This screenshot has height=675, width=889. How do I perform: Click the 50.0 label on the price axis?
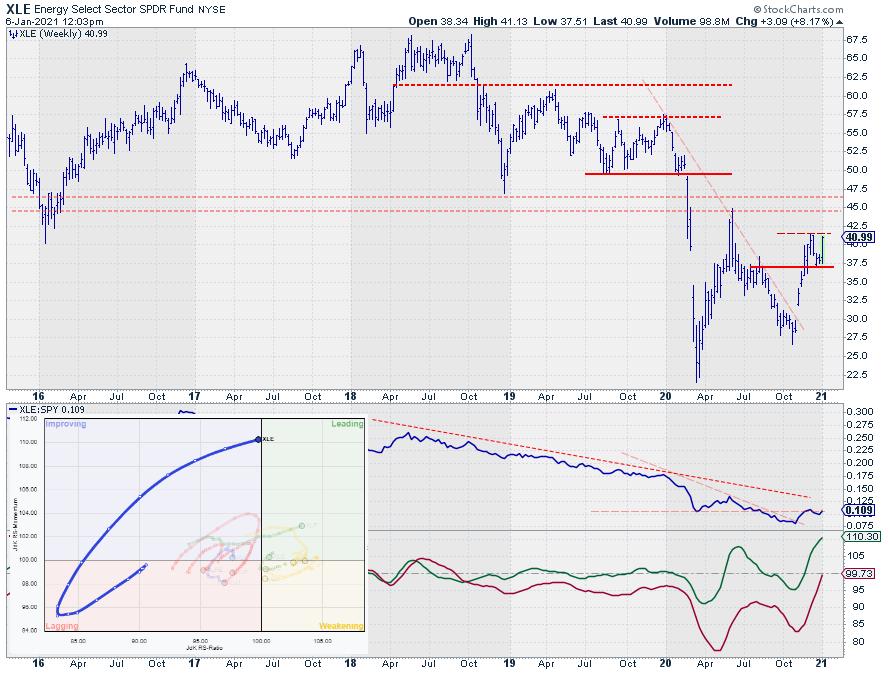pyautogui.click(x=856, y=169)
